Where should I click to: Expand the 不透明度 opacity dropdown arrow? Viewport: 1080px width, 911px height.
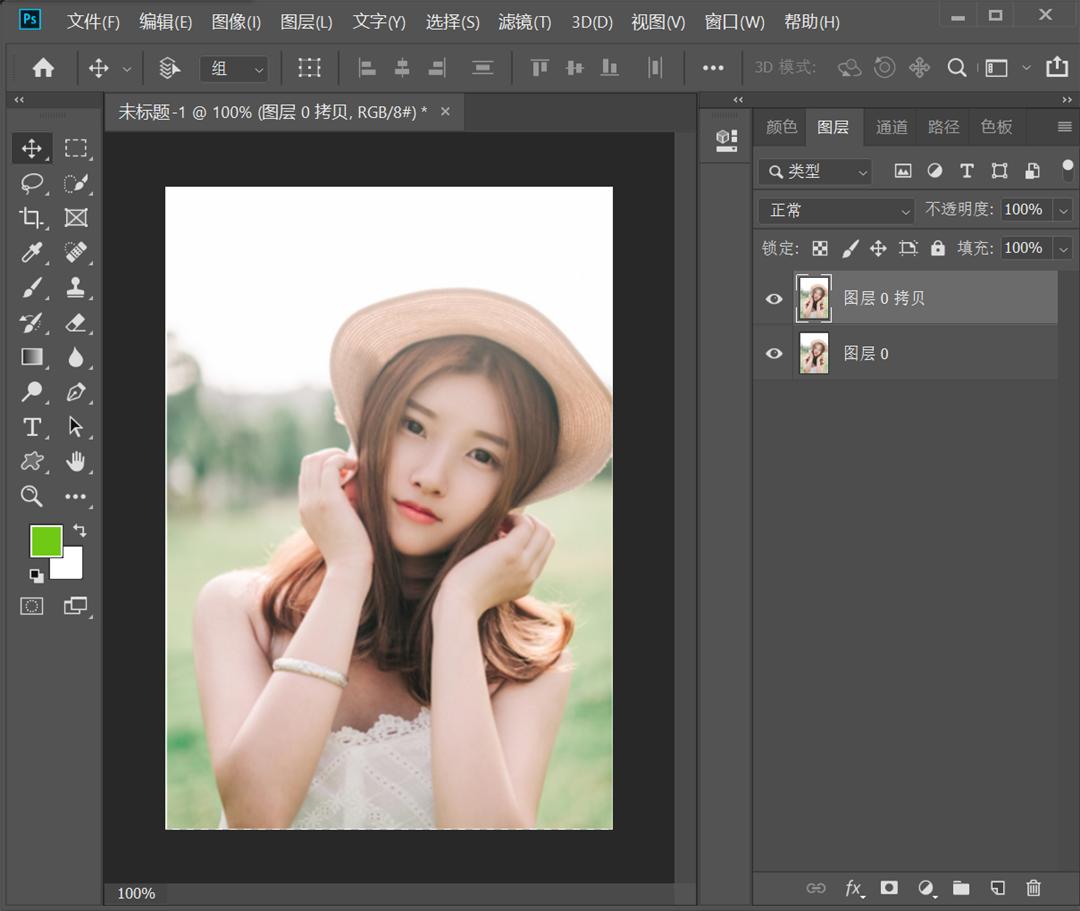tap(1063, 210)
